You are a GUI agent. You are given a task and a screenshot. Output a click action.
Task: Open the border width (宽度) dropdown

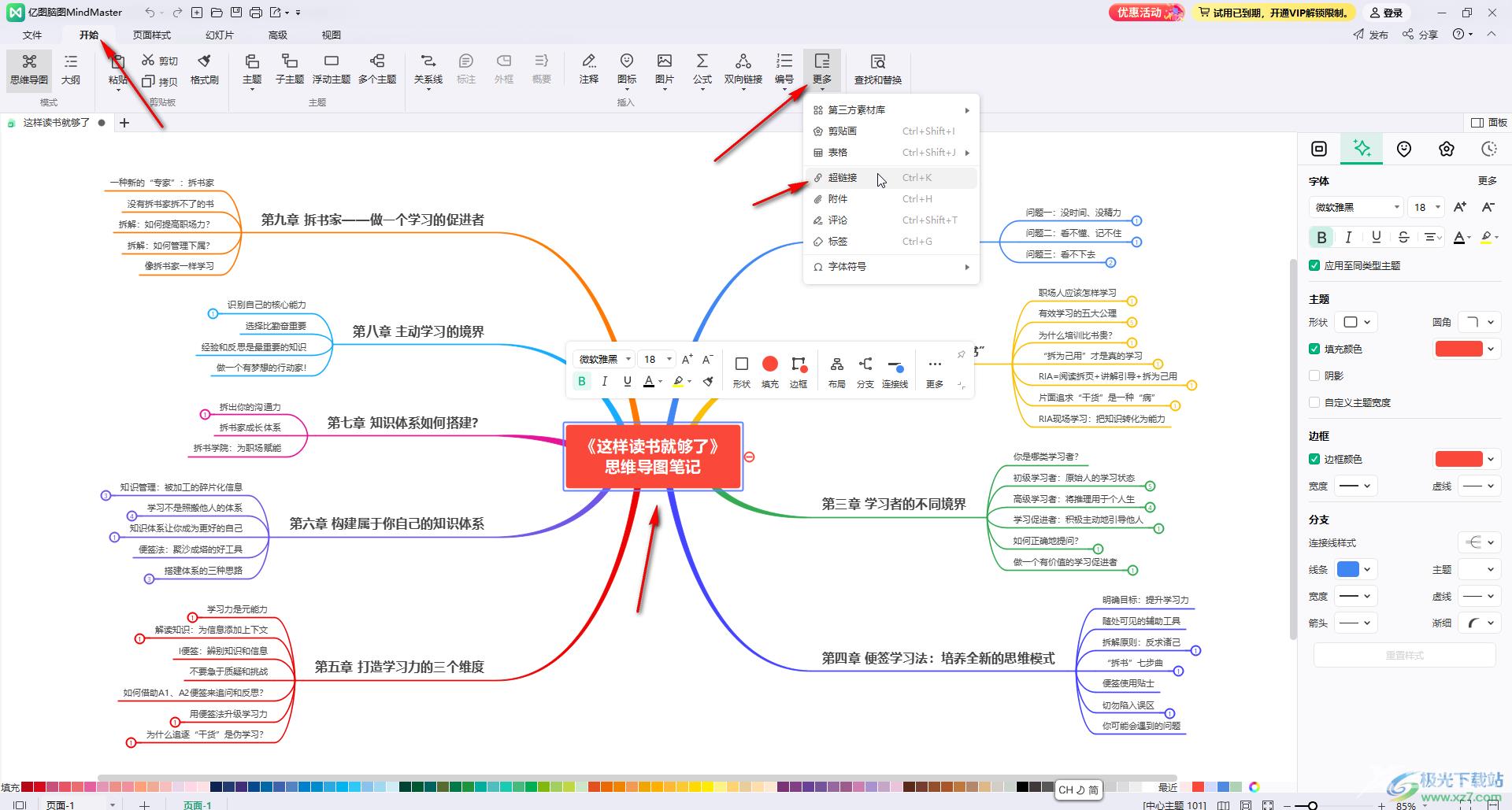(x=1356, y=486)
